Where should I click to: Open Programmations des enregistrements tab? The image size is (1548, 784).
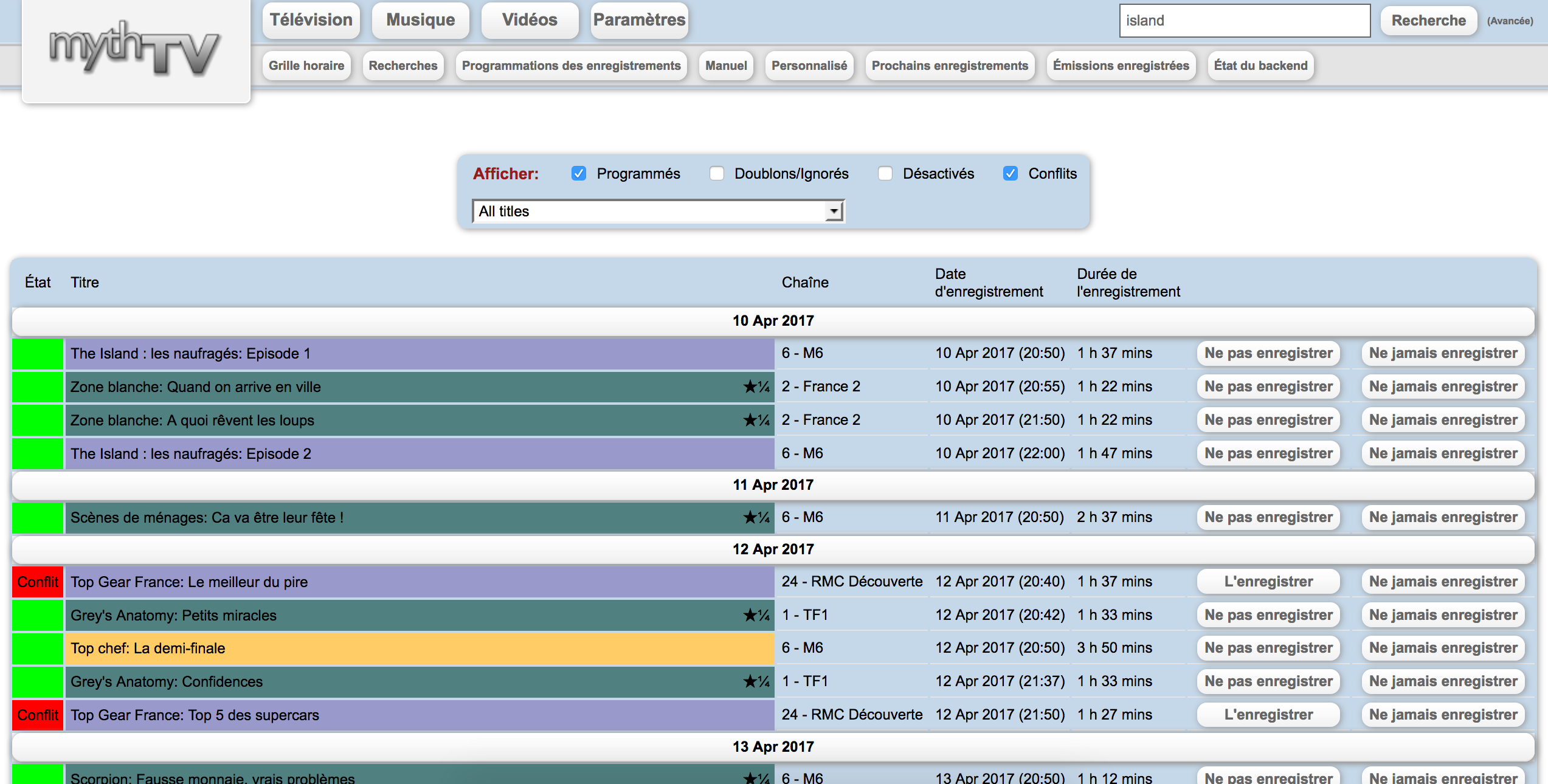pyautogui.click(x=571, y=66)
